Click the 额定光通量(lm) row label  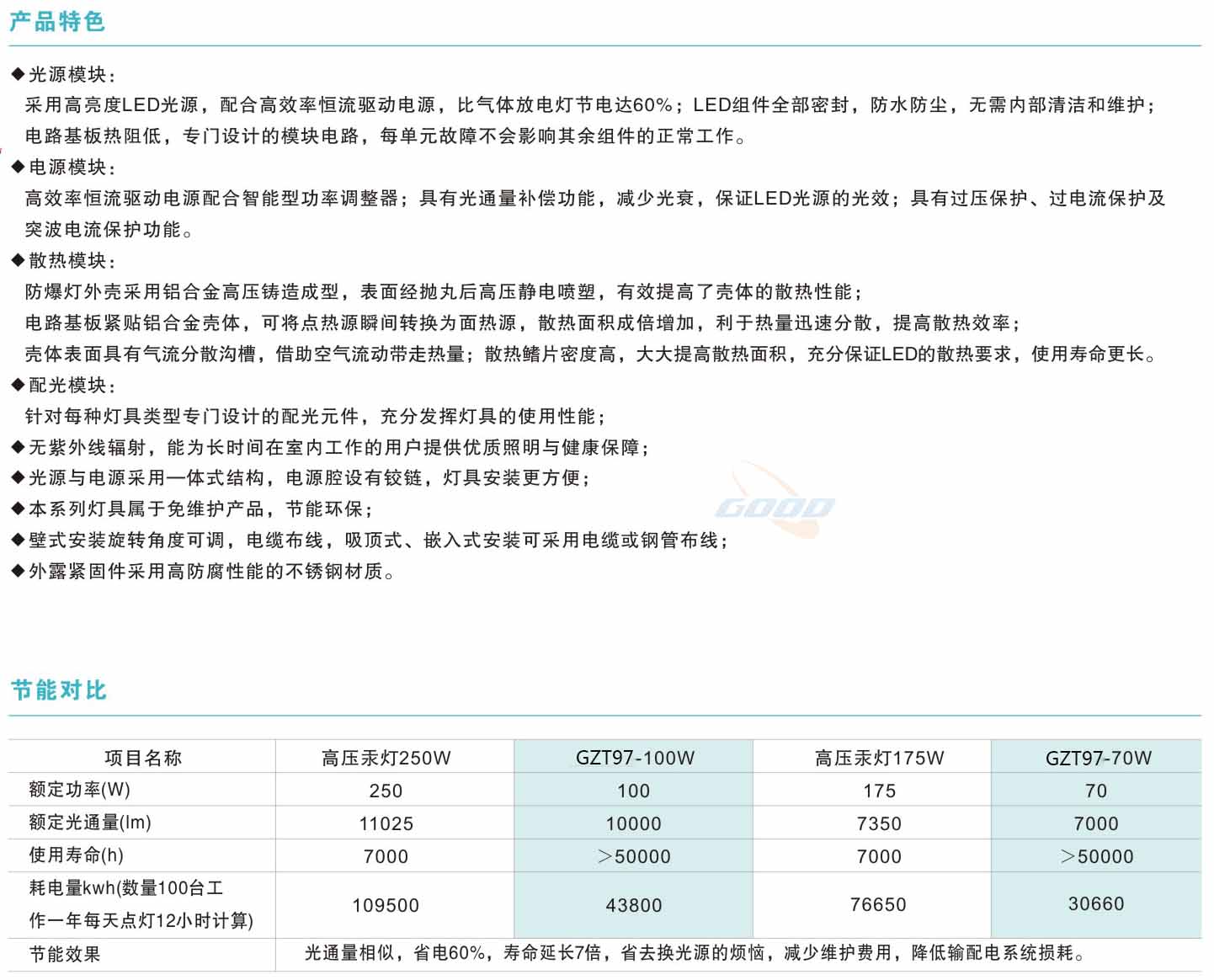pos(90,823)
